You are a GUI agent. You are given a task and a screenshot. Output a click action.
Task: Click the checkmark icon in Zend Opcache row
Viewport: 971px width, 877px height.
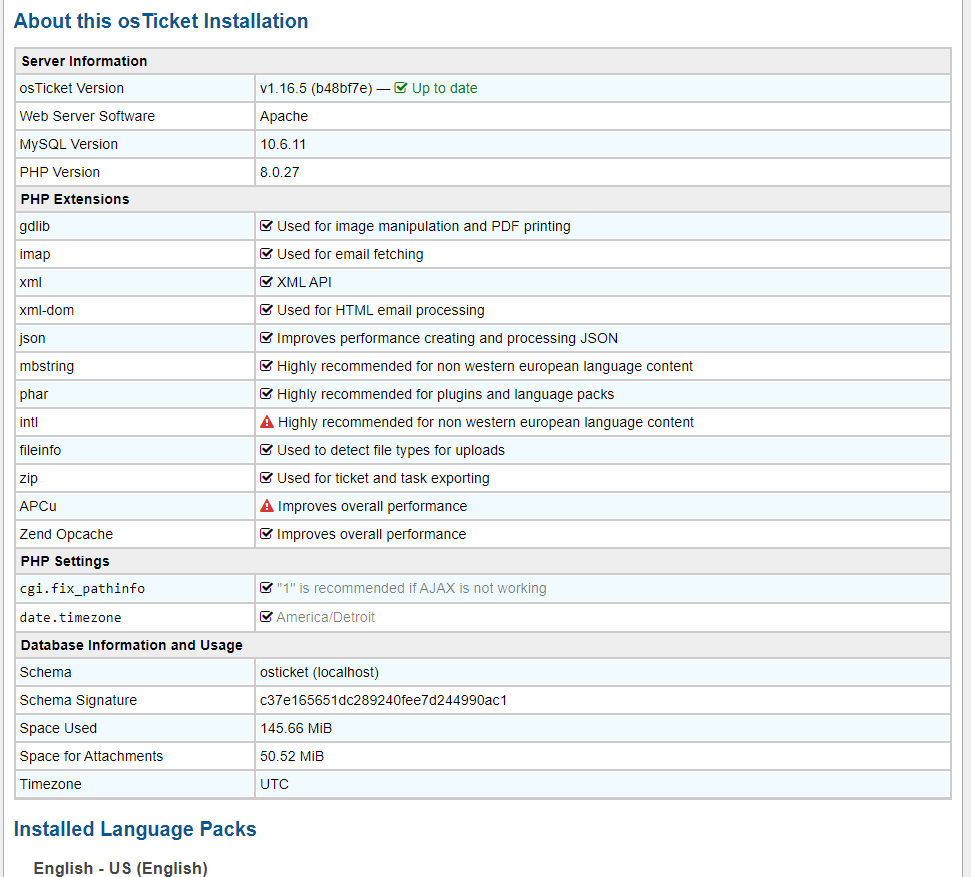266,534
